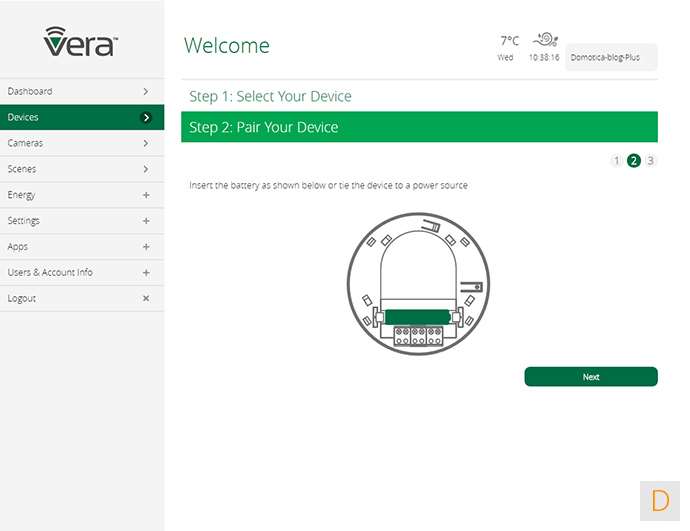Click the device battery illustration
This screenshot has width=690, height=531.
418,282
